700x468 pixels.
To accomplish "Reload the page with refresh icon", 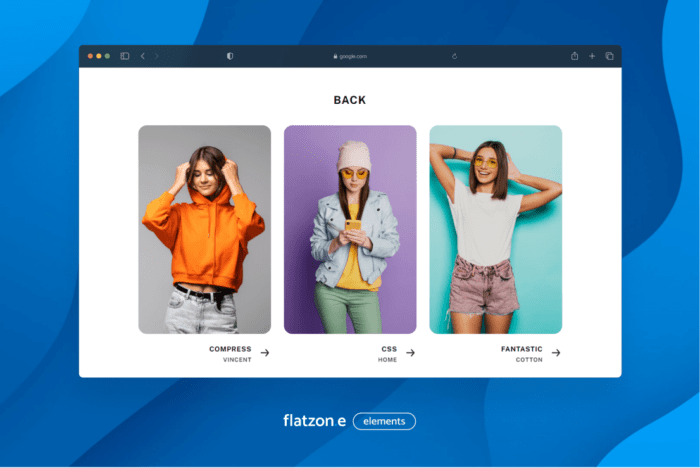I will point(454,56).
